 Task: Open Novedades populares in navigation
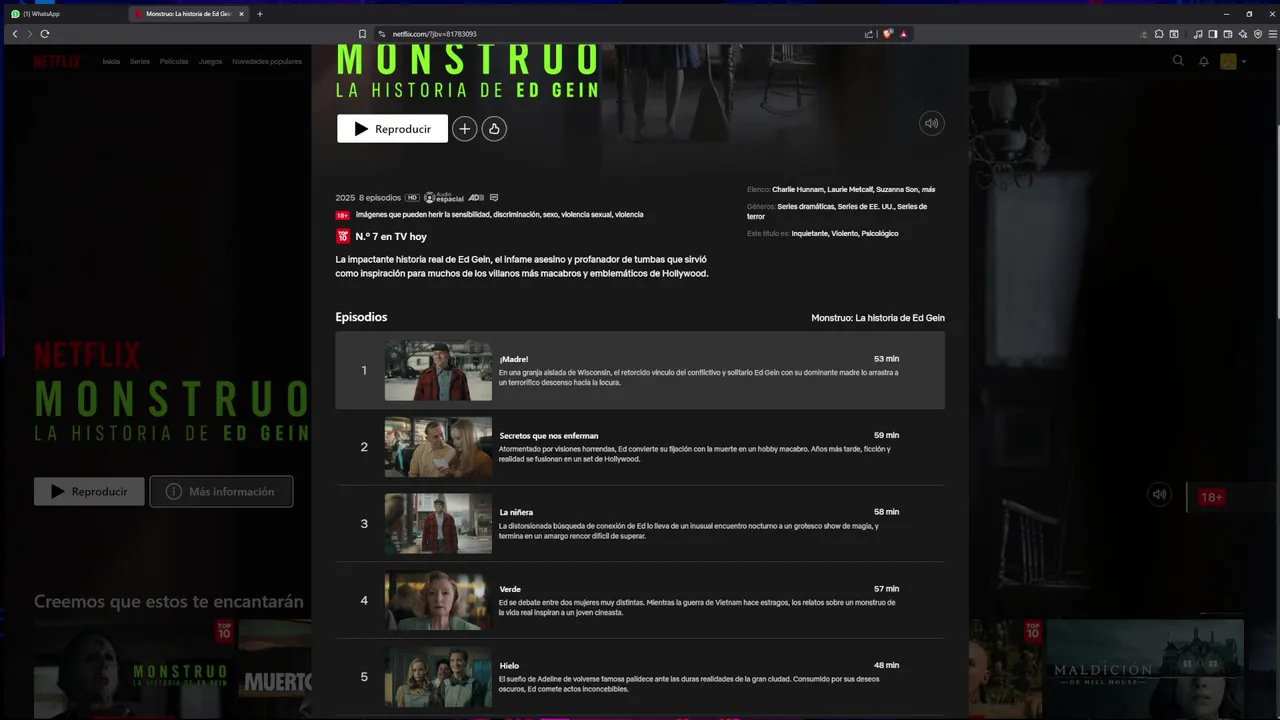(267, 61)
